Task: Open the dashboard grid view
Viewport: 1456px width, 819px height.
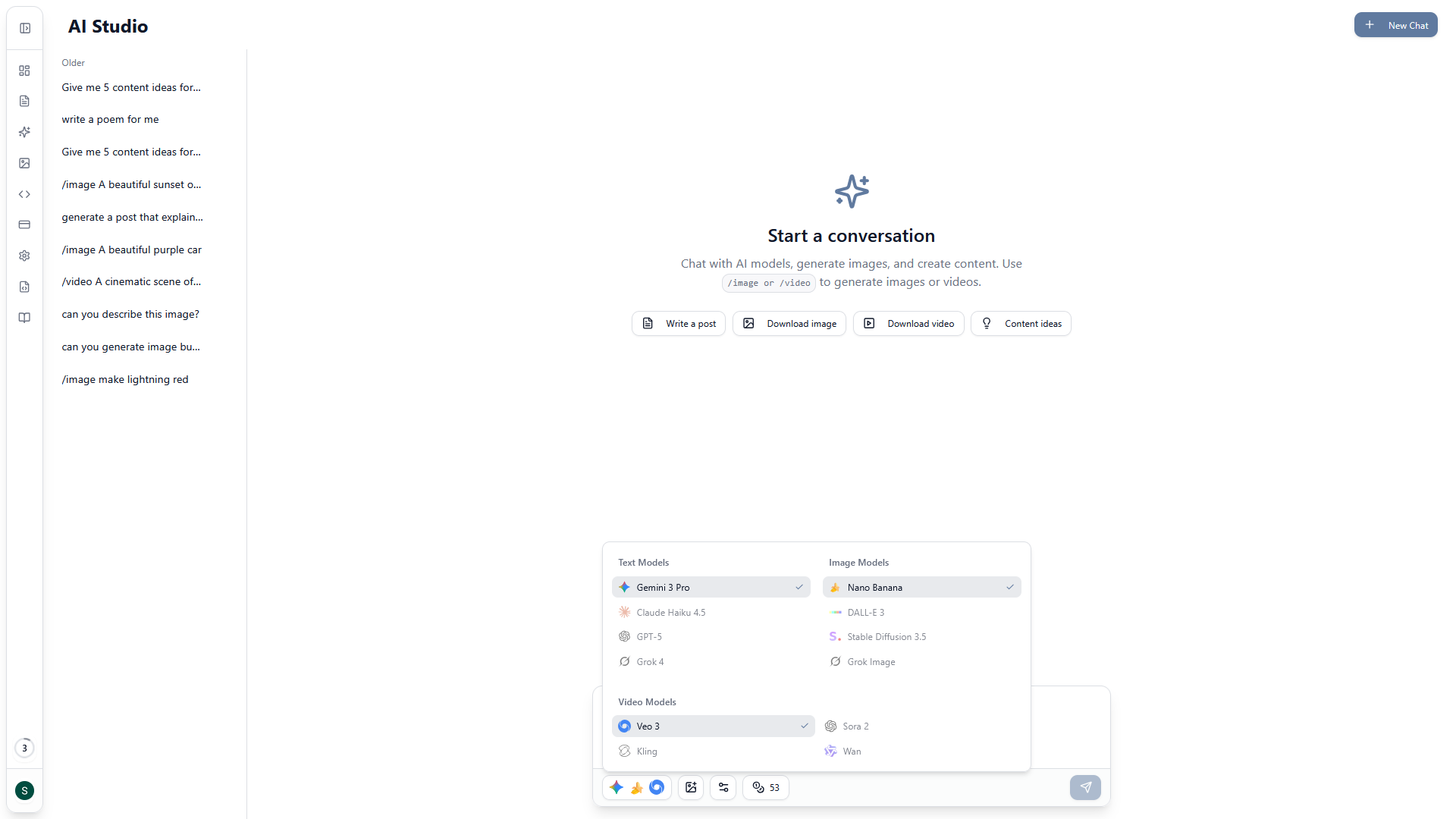Action: pos(25,70)
